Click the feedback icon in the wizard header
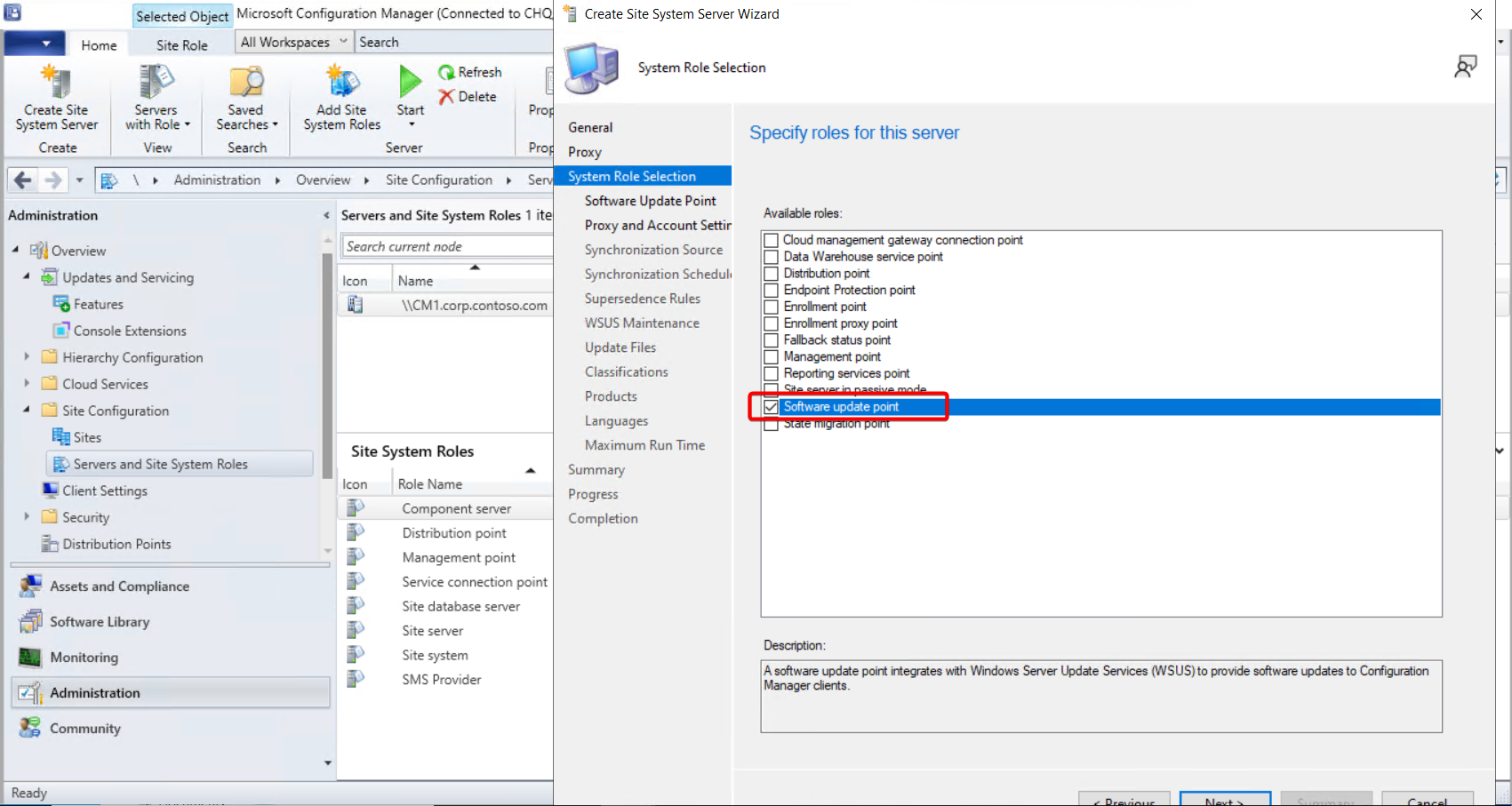Viewport: 1512px width, 806px height. pyautogui.click(x=1466, y=67)
